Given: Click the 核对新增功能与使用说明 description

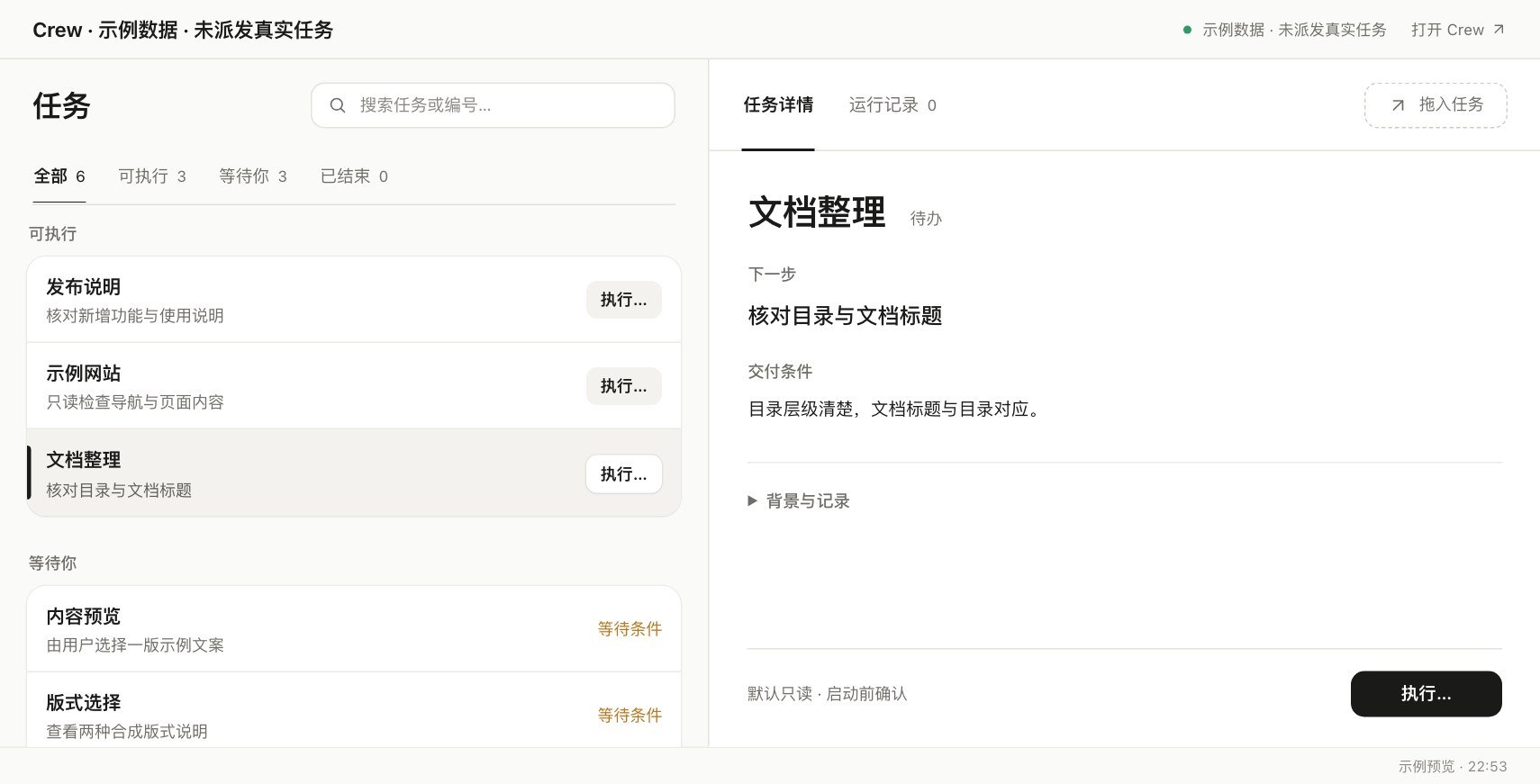Looking at the screenshot, I should tap(135, 316).
